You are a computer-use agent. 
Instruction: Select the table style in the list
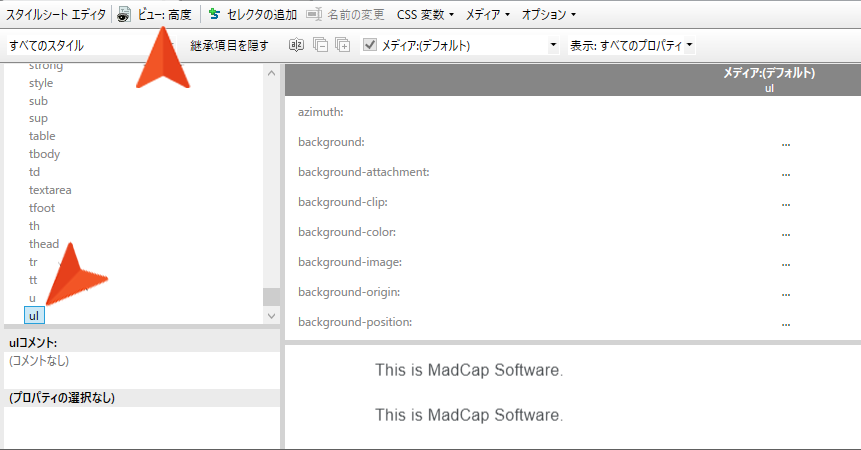[x=42, y=136]
